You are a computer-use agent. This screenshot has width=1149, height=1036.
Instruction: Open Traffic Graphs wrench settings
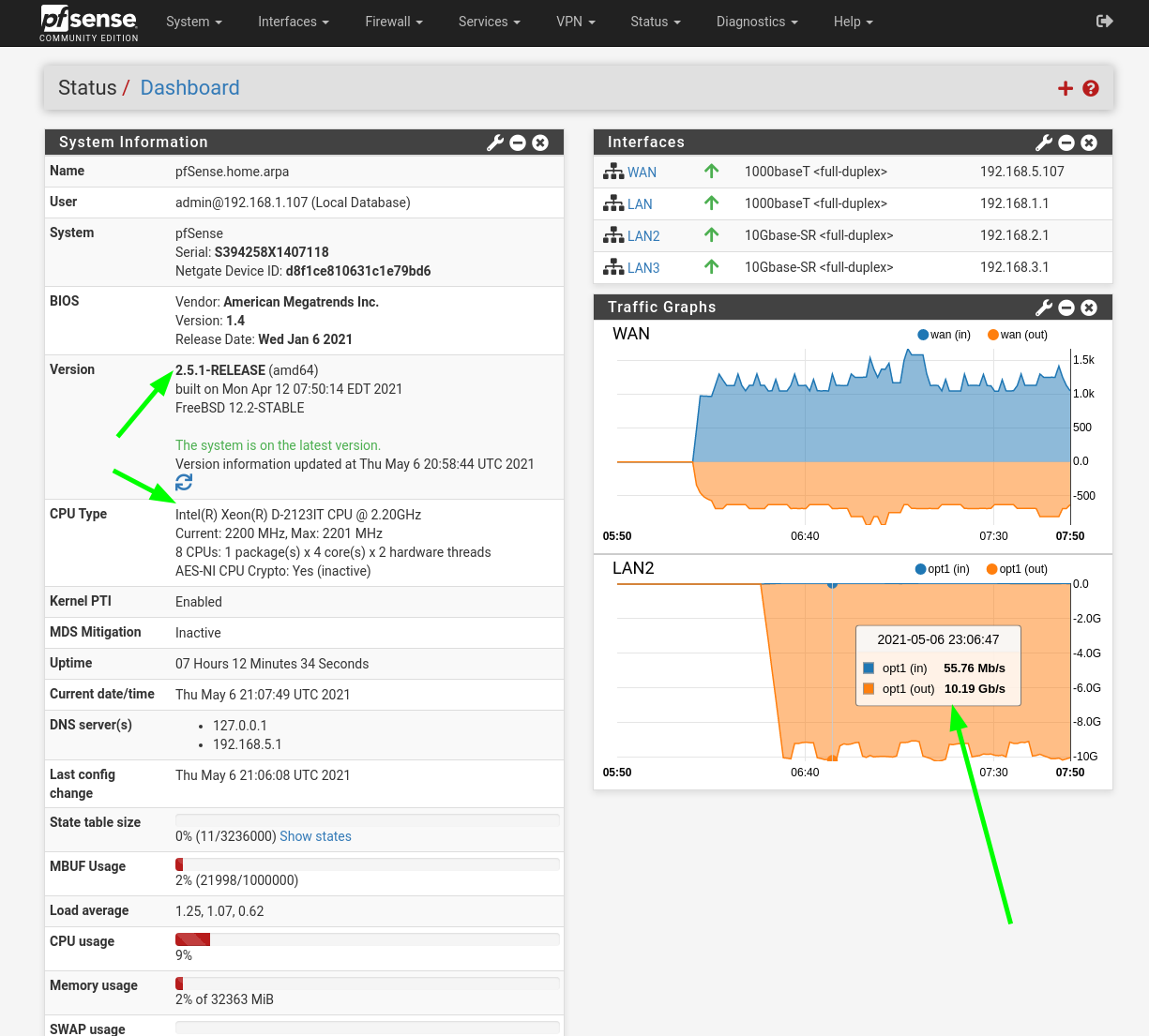(1044, 308)
